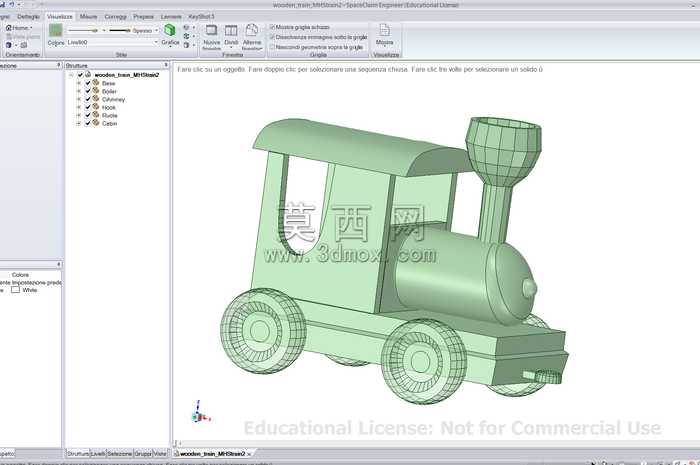Expand the Hook tree node
The image size is (700, 465).
[x=79, y=107]
